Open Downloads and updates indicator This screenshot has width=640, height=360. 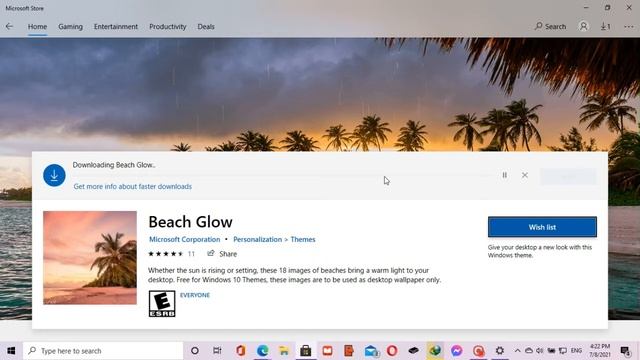[605, 27]
